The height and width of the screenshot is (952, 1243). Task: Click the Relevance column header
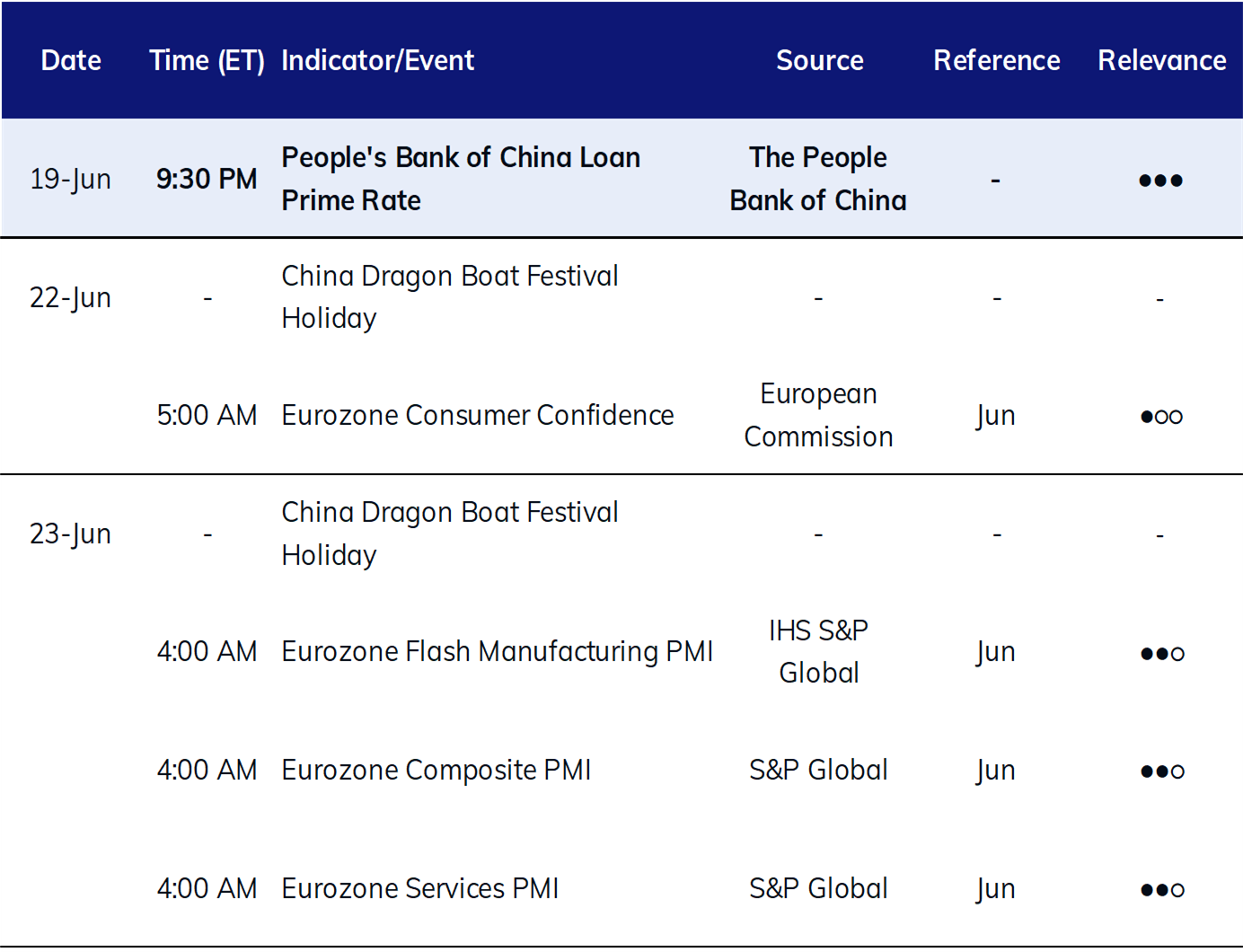coord(1161,60)
